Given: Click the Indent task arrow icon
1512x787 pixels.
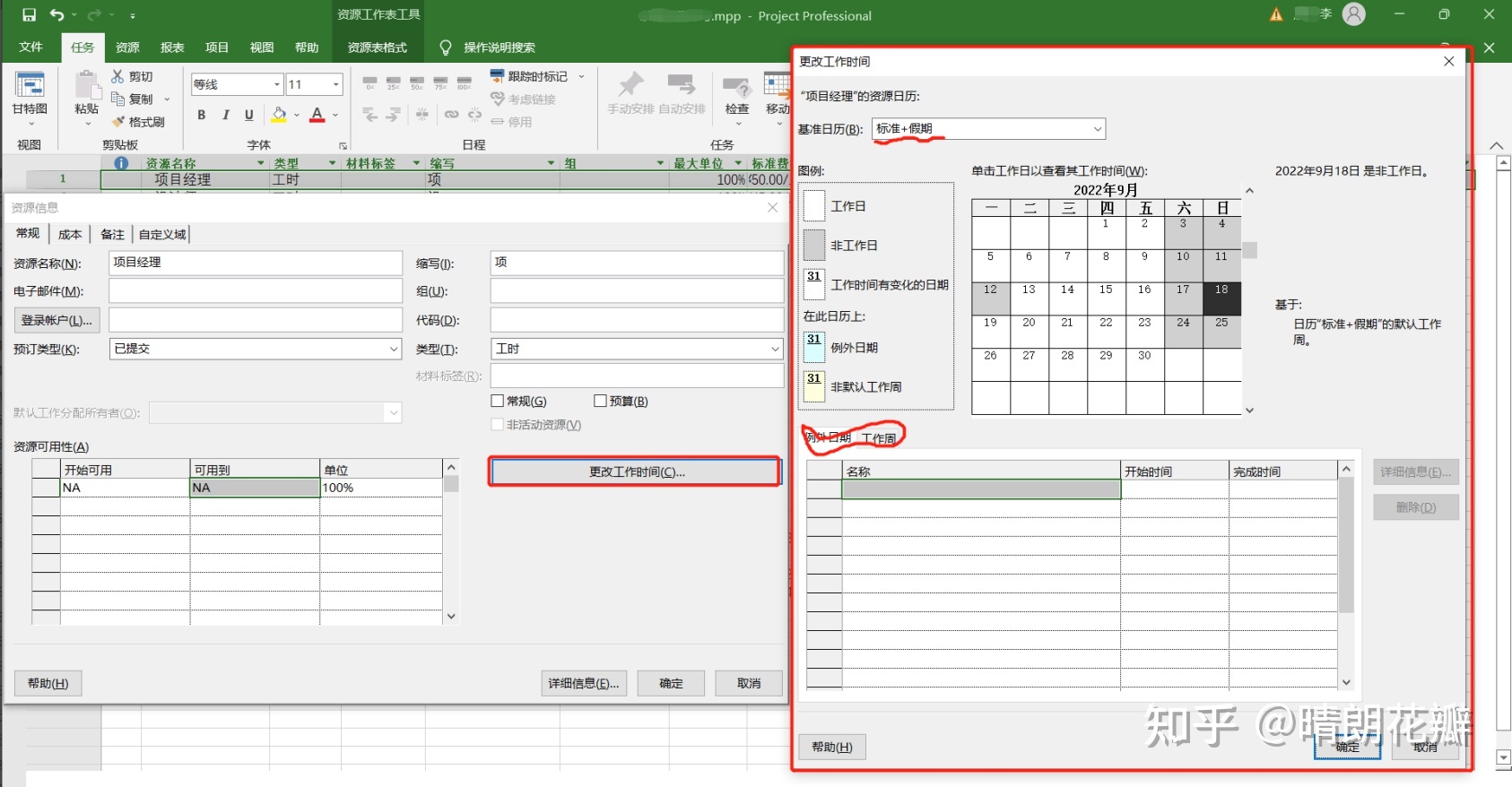Looking at the screenshot, I should coord(393,115).
